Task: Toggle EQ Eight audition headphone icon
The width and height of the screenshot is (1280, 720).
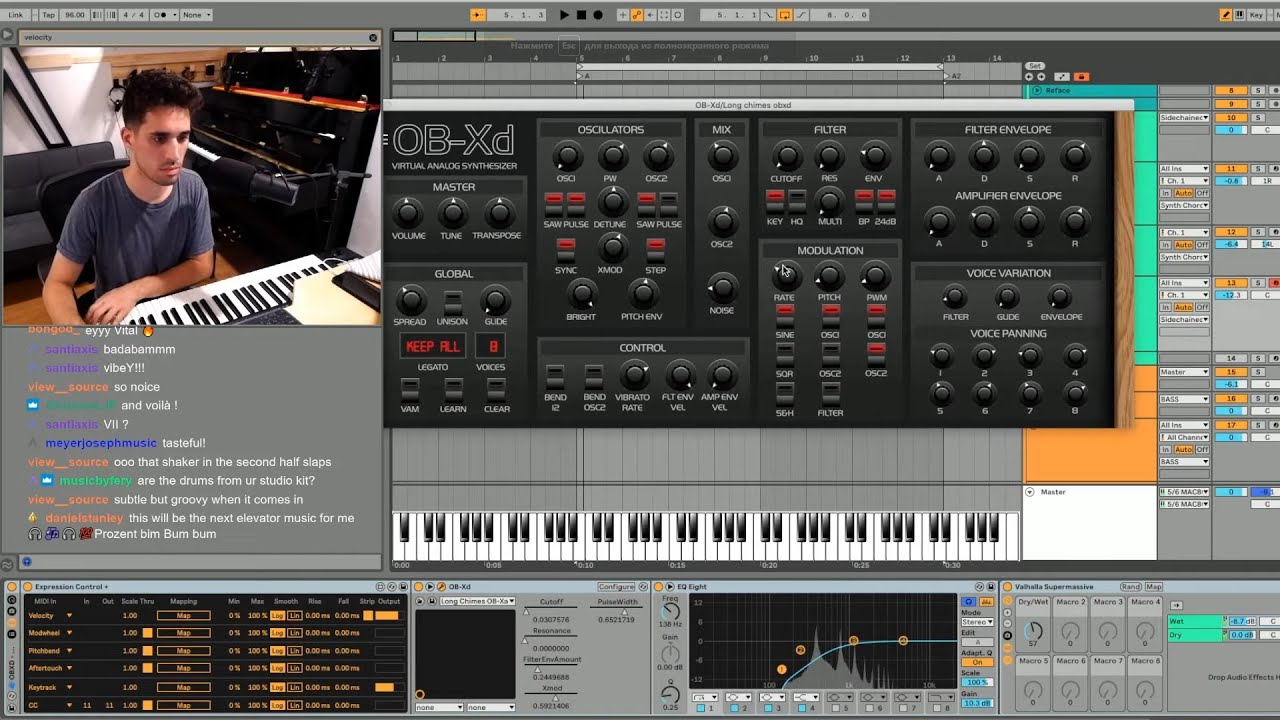Action: point(968,601)
